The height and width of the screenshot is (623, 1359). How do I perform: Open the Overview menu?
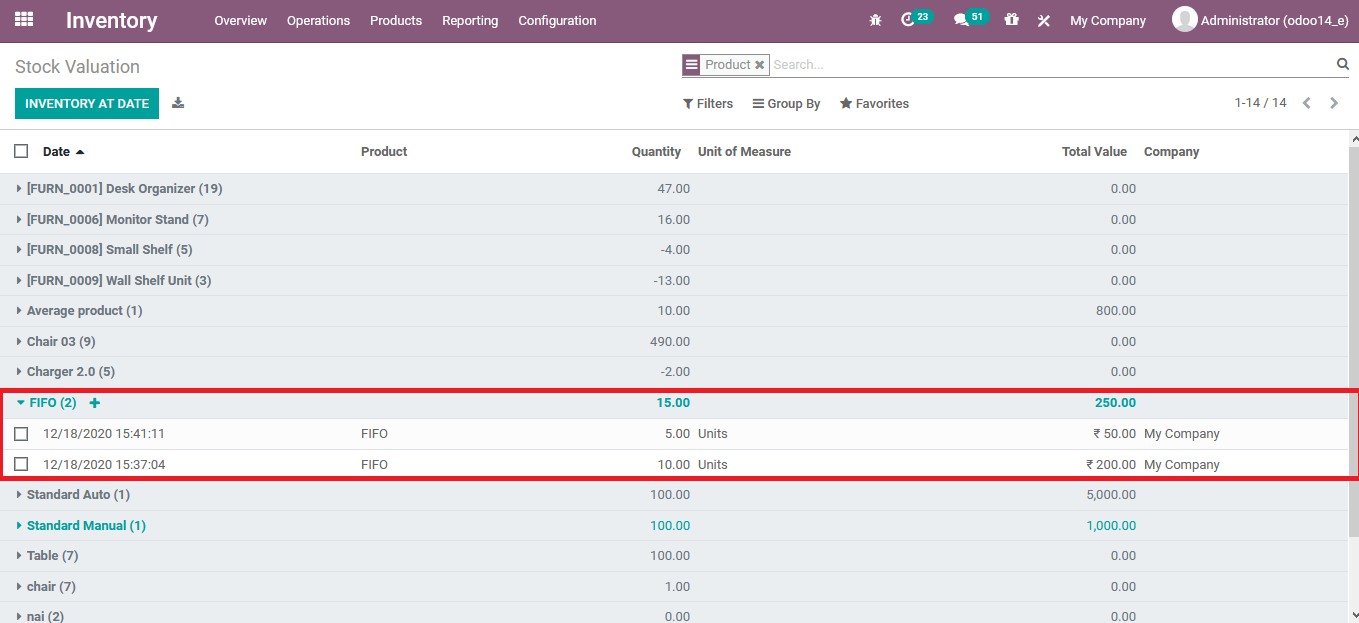[240, 20]
